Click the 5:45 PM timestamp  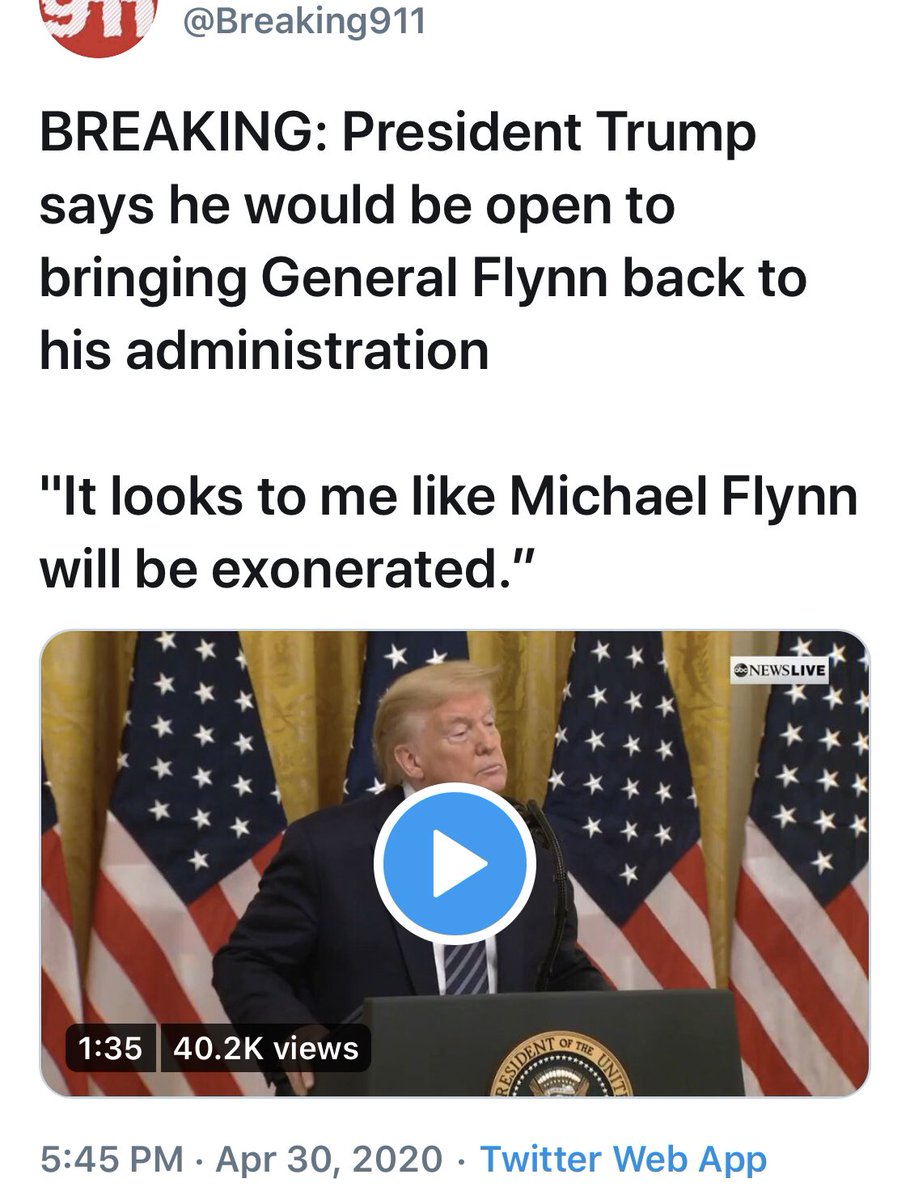pos(112,1160)
